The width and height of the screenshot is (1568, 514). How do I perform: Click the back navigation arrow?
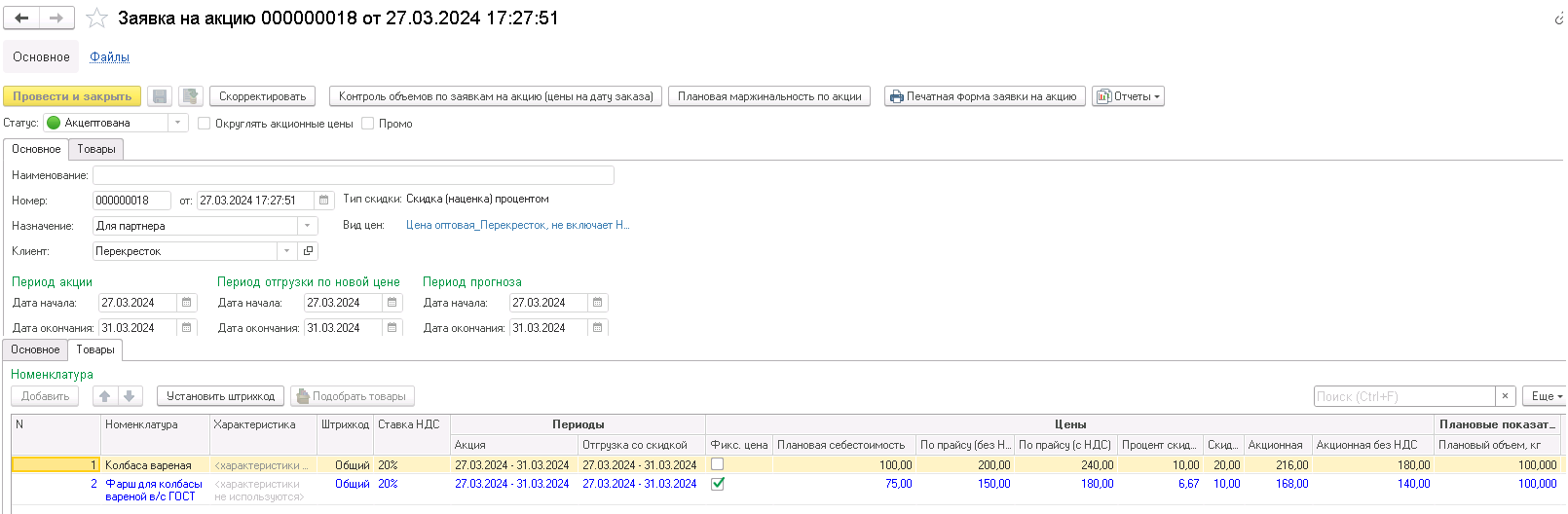click(21, 18)
